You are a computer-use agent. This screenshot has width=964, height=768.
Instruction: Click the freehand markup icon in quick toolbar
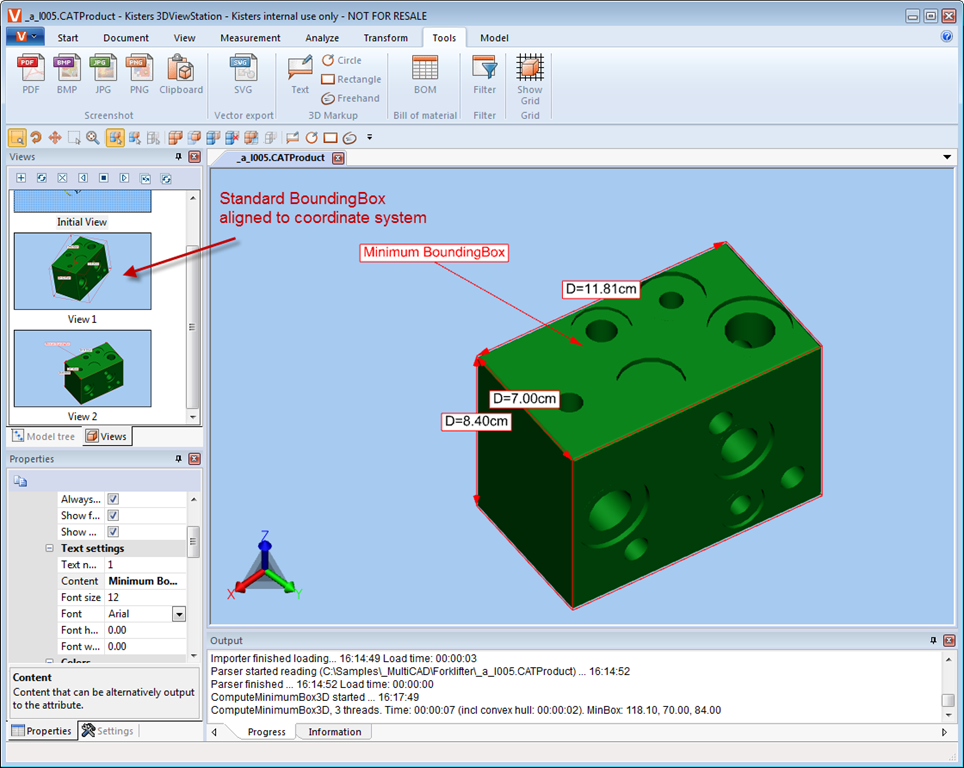click(x=350, y=138)
